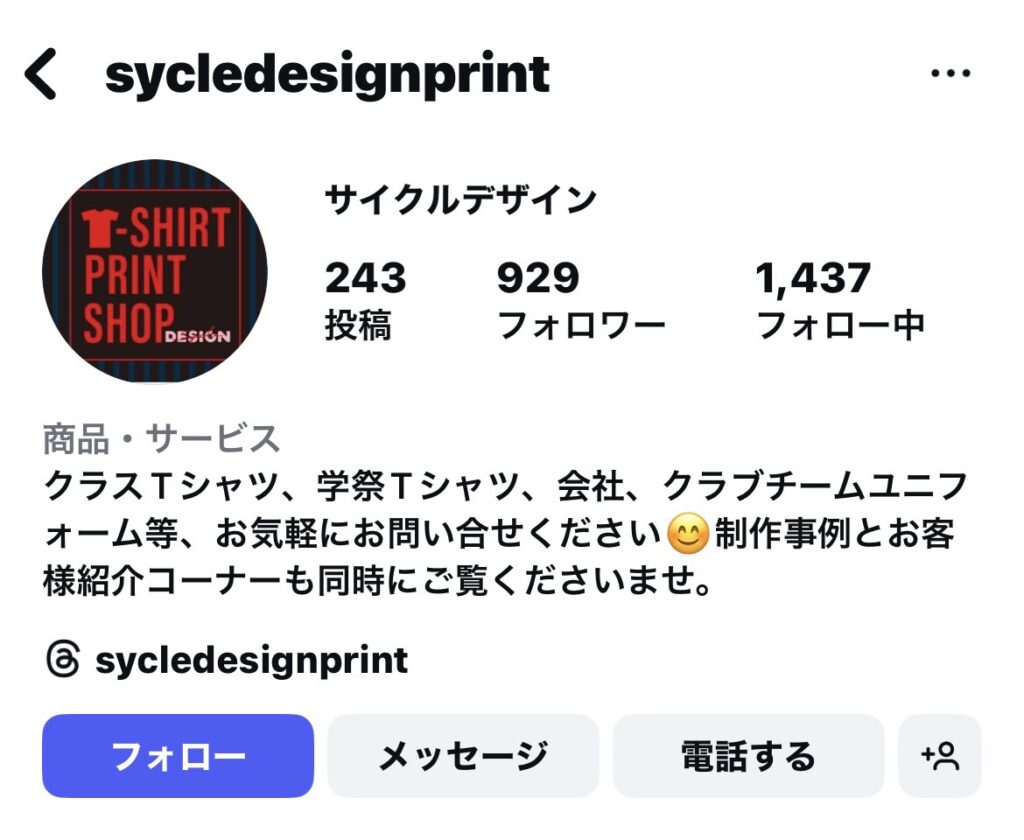Tap the add-person suggestions icon button
Screen dimensions: 1024x840
pos(940,756)
